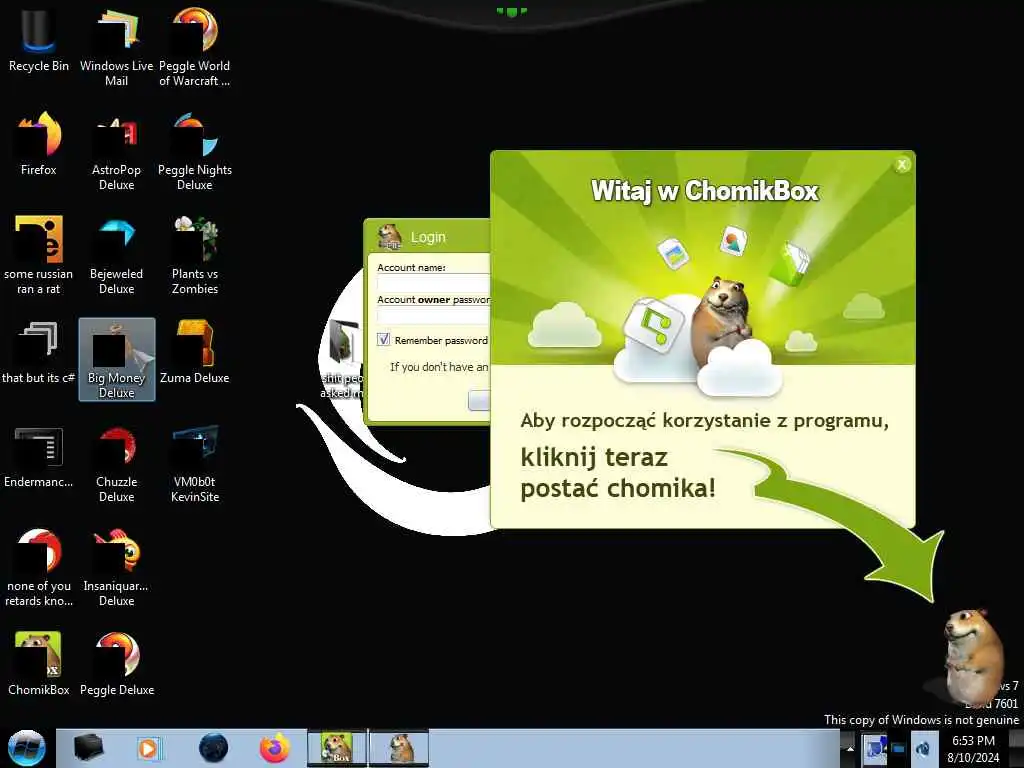1024x768 pixels.
Task: Open the Windows Start menu
Action: (26, 748)
